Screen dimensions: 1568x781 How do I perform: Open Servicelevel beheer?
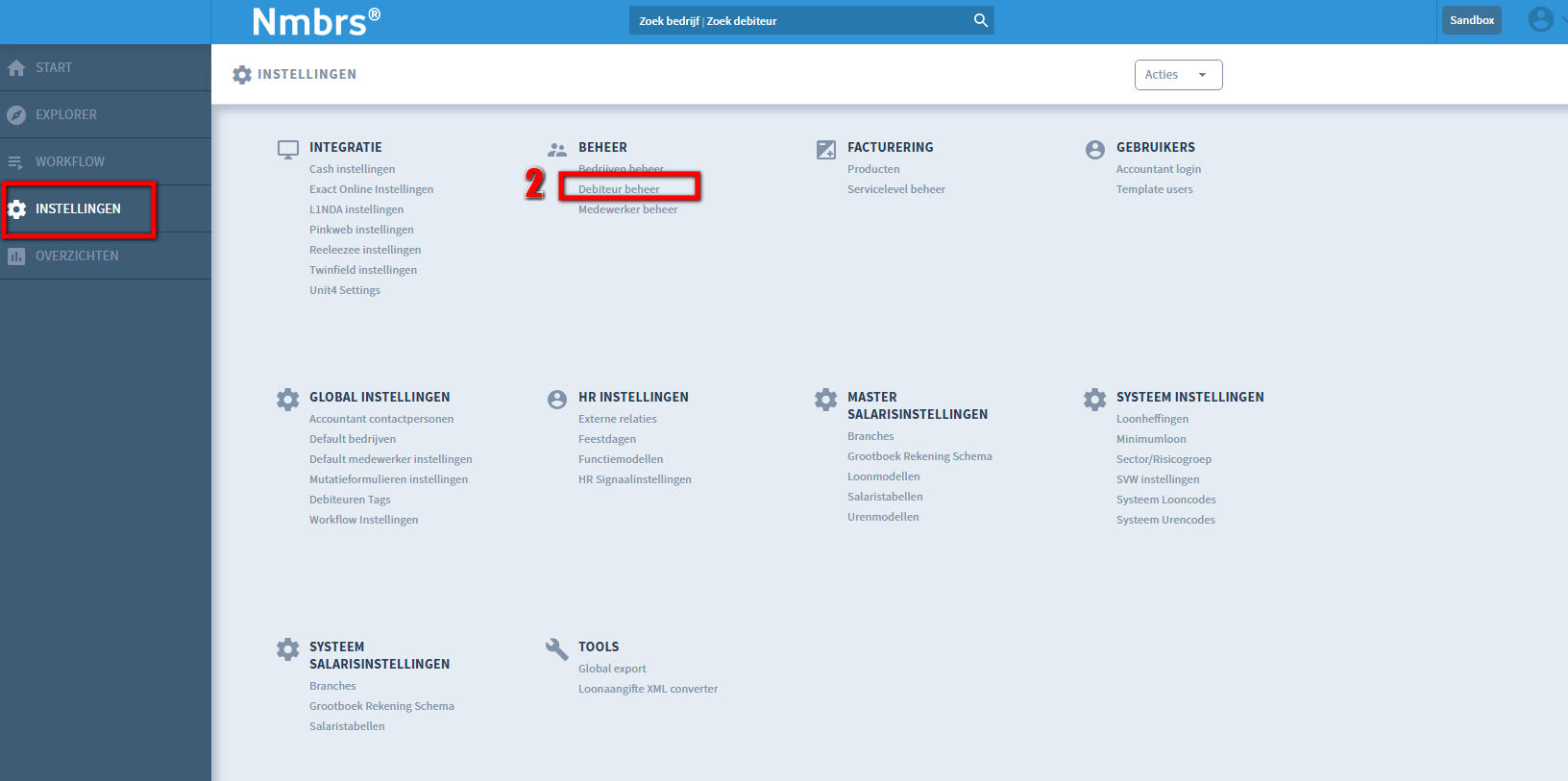point(896,189)
